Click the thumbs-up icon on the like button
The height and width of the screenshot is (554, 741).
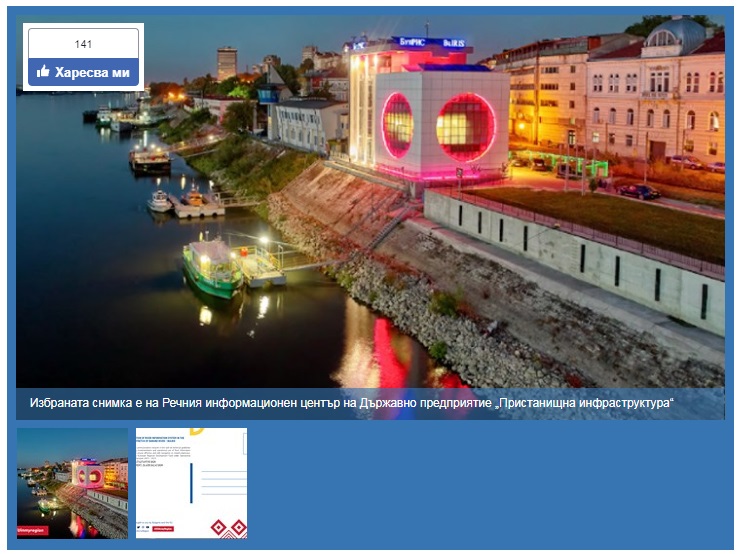pyautogui.click(x=43, y=72)
